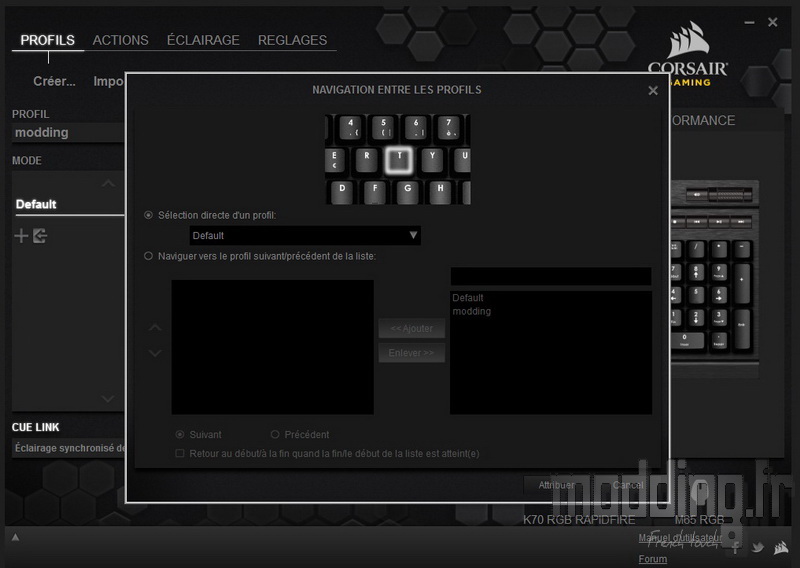Click the << Ajouter button
Screen dimensions: 800x568
tap(411, 329)
